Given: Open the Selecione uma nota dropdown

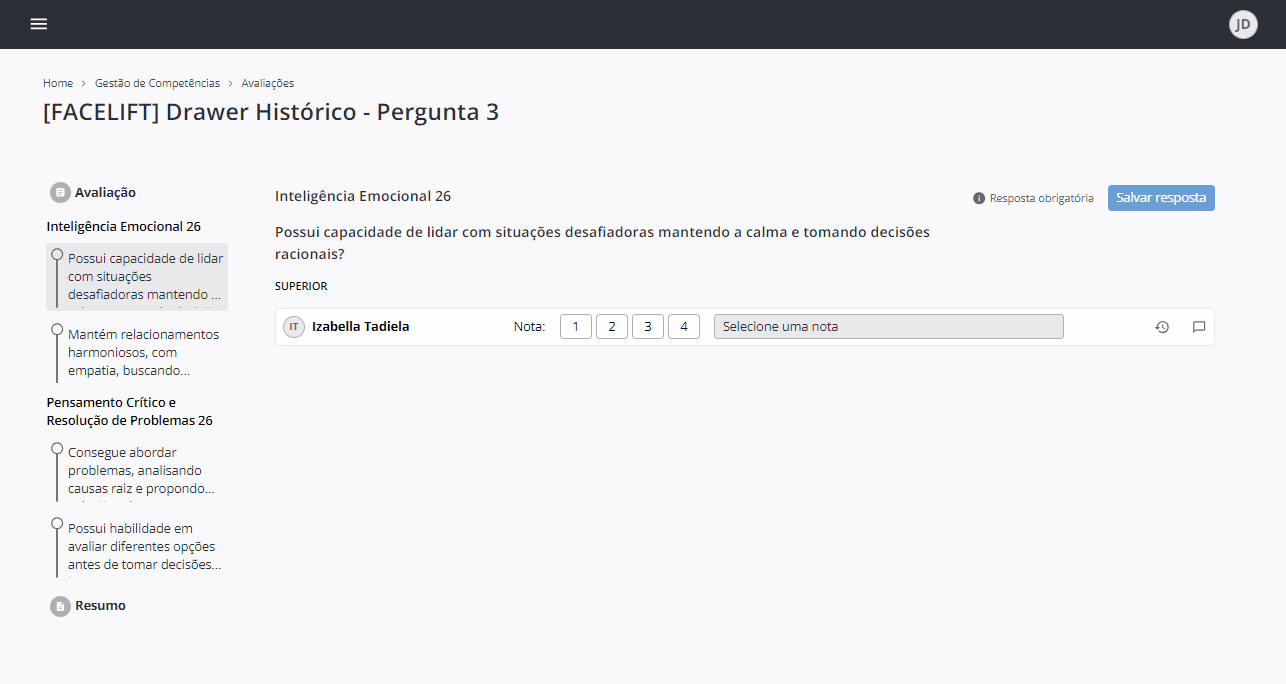Looking at the screenshot, I should [887, 326].
